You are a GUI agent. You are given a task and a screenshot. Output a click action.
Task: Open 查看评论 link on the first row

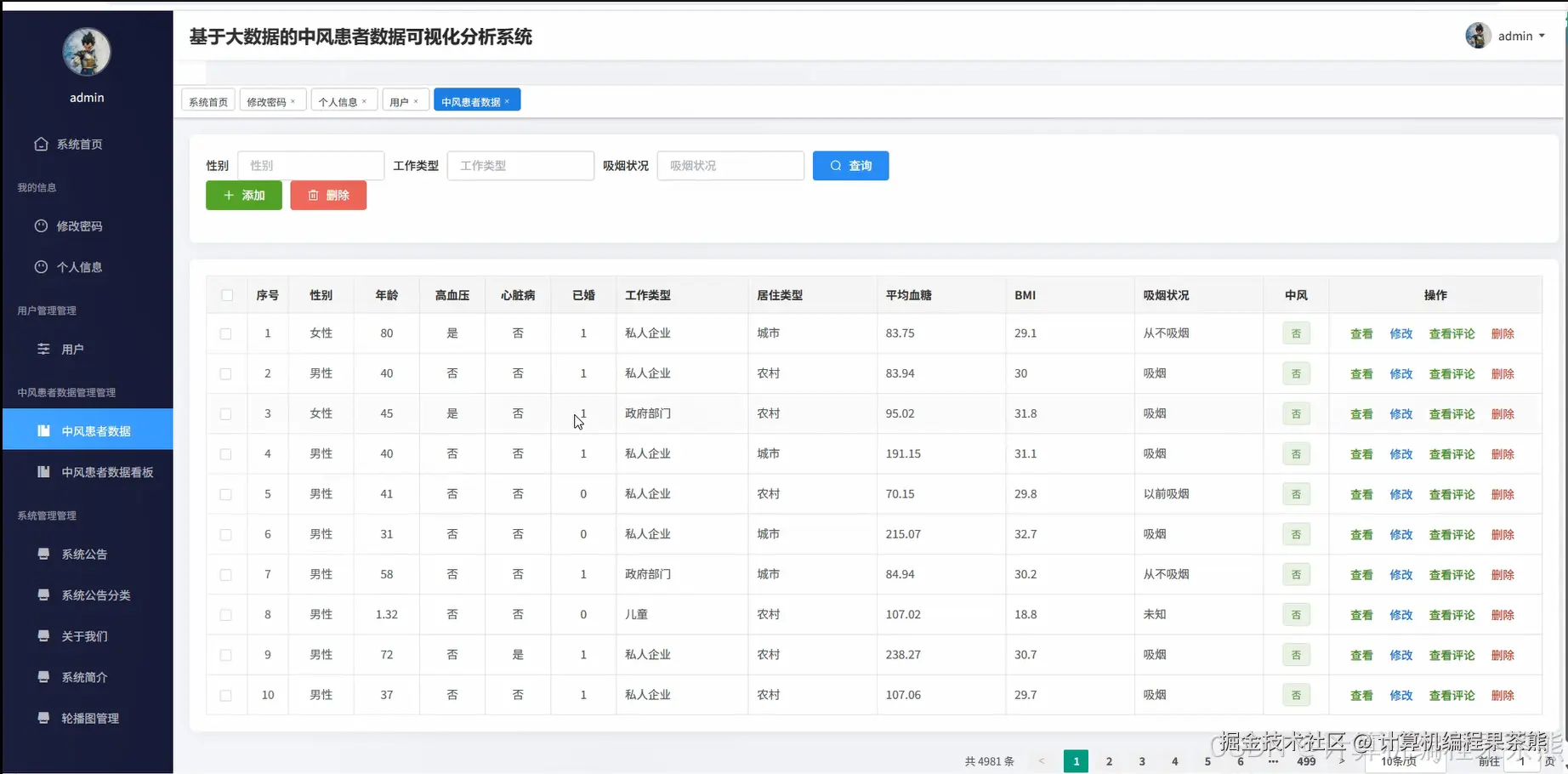1452,333
